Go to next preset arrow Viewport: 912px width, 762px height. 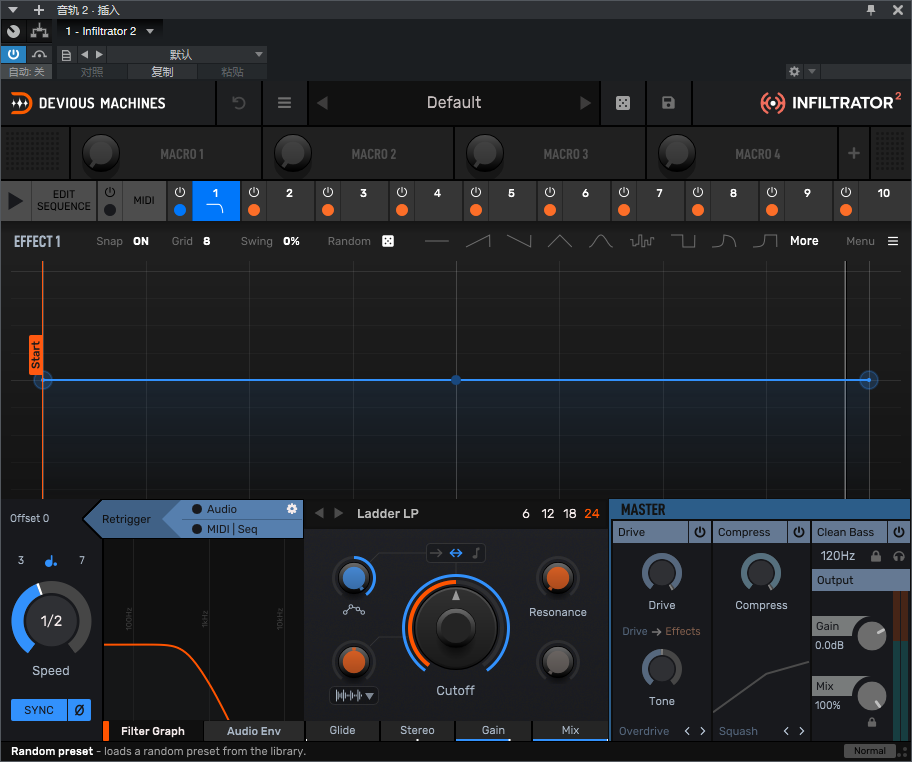click(585, 103)
